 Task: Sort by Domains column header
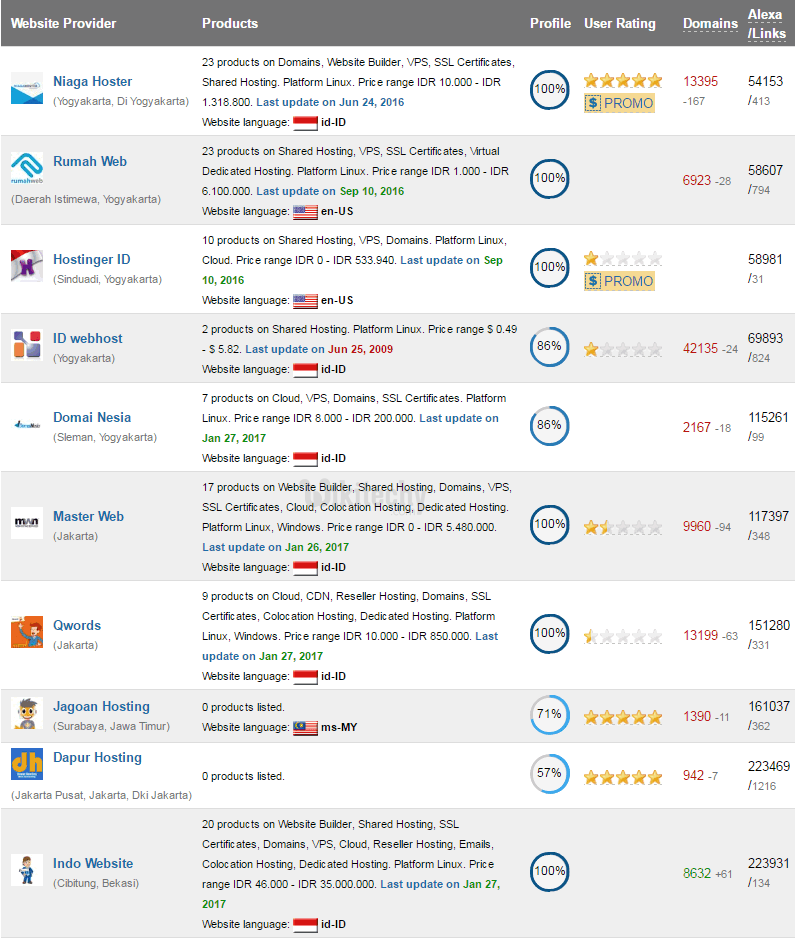(711, 23)
